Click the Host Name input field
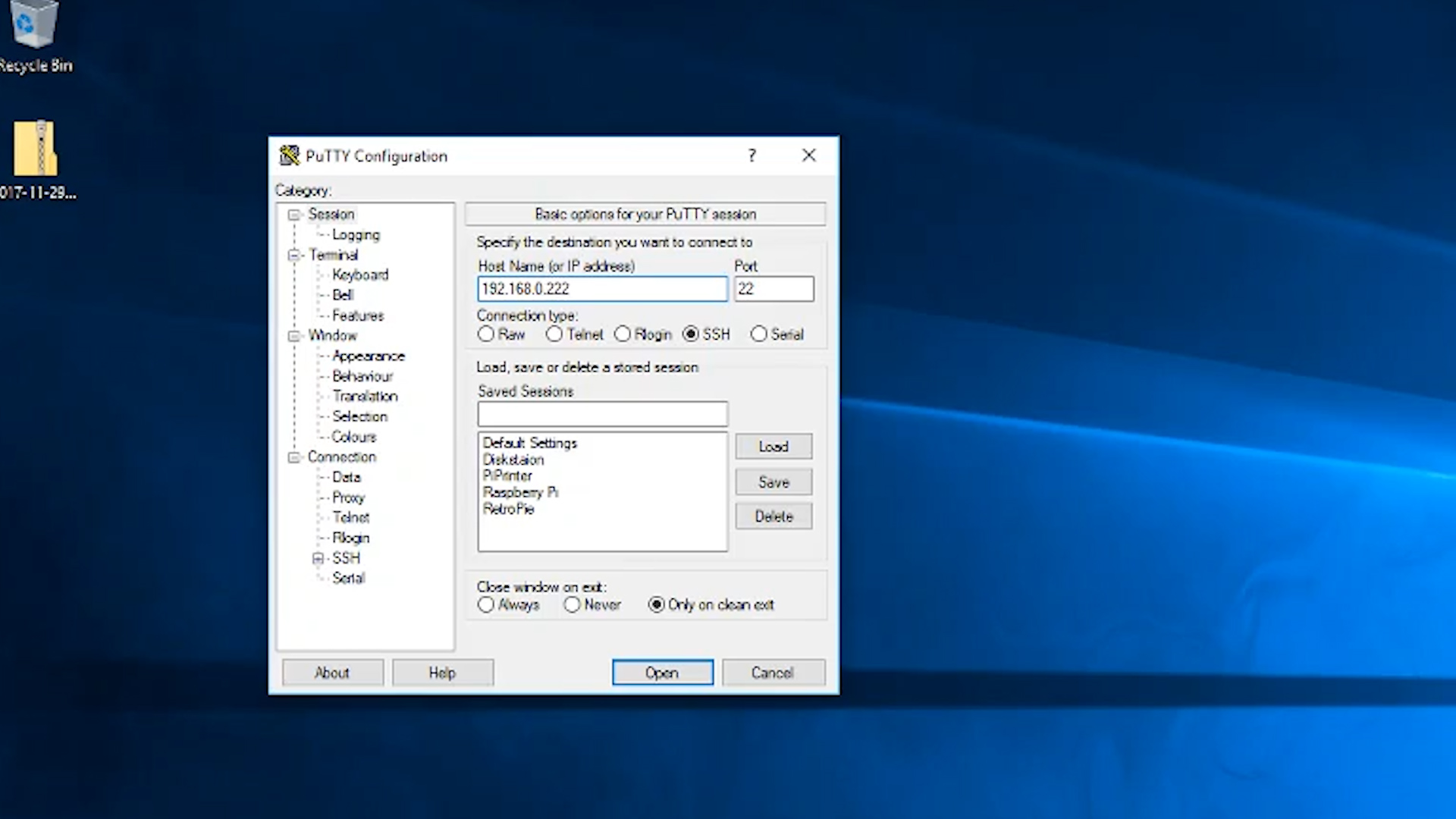The width and height of the screenshot is (1456, 819). 602,289
